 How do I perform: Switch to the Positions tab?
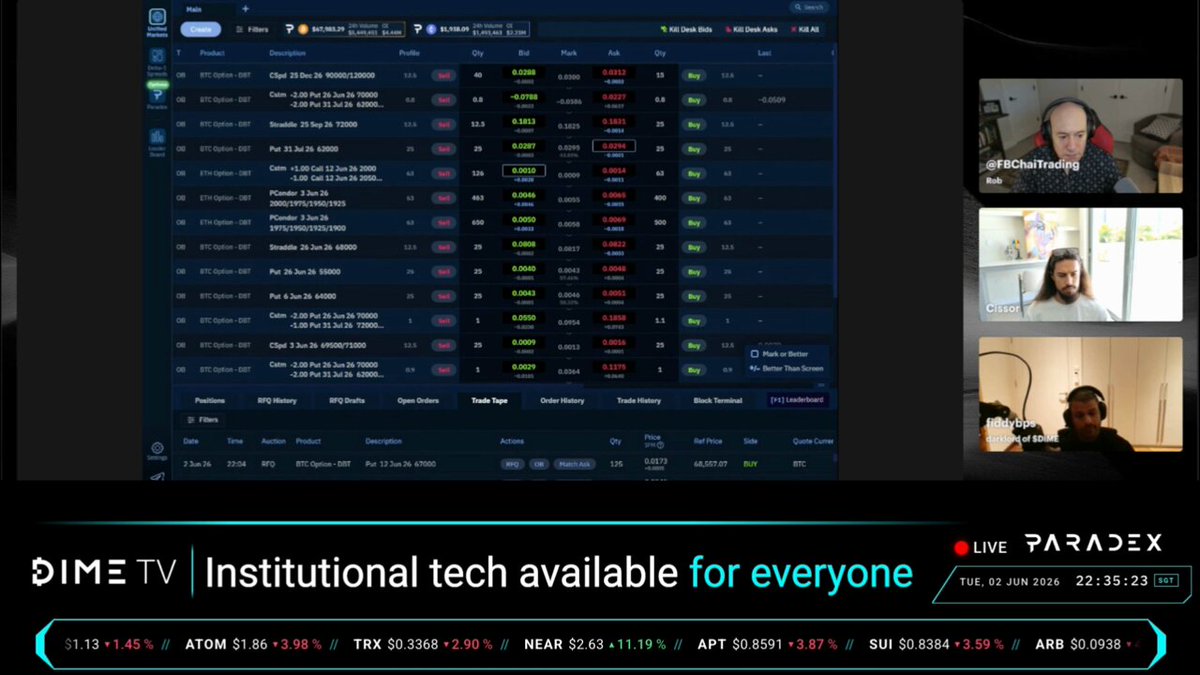[x=210, y=400]
